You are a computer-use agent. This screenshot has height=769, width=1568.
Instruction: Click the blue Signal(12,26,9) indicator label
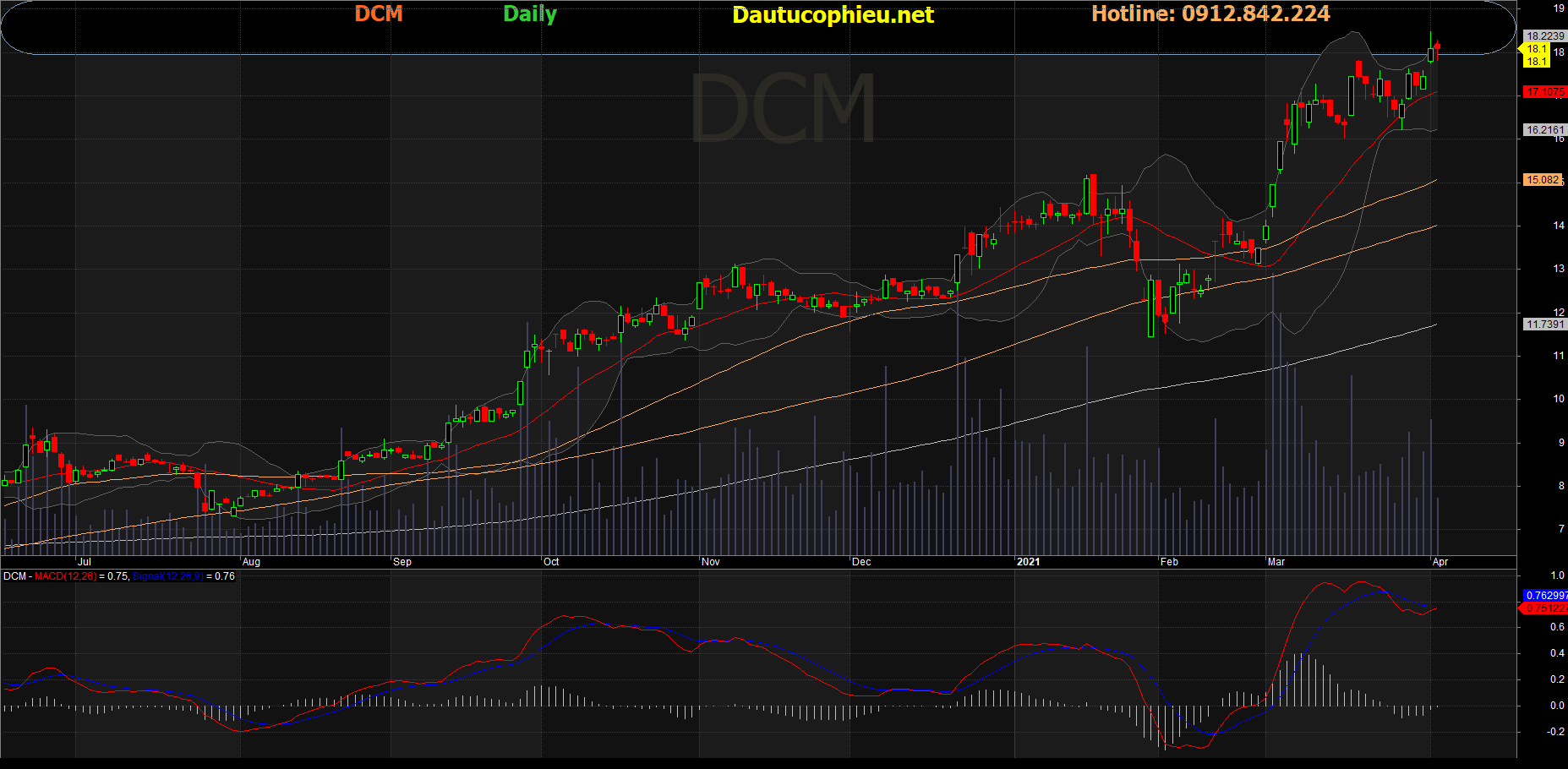coord(167,576)
